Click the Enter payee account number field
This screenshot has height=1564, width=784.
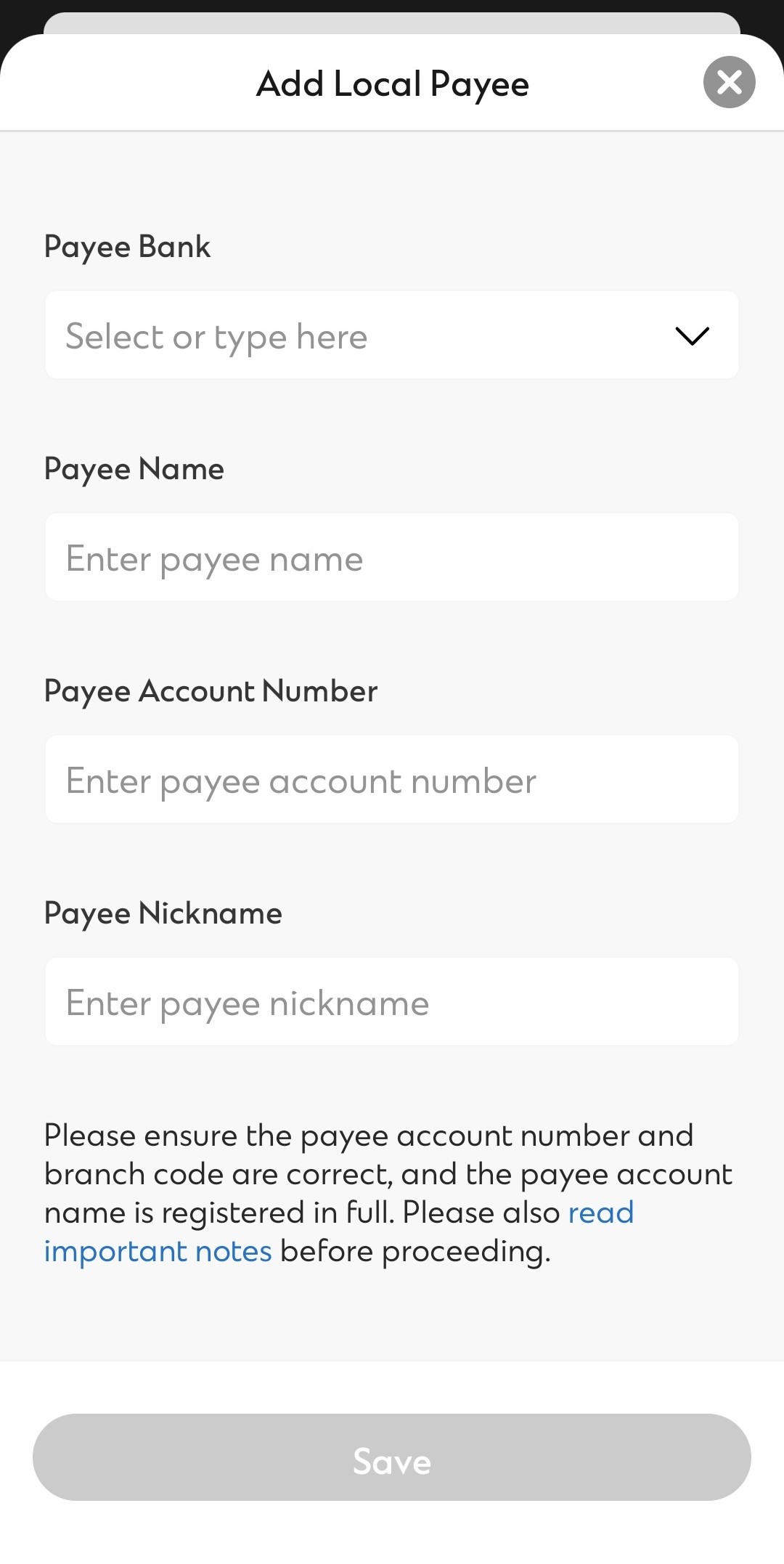(x=392, y=780)
